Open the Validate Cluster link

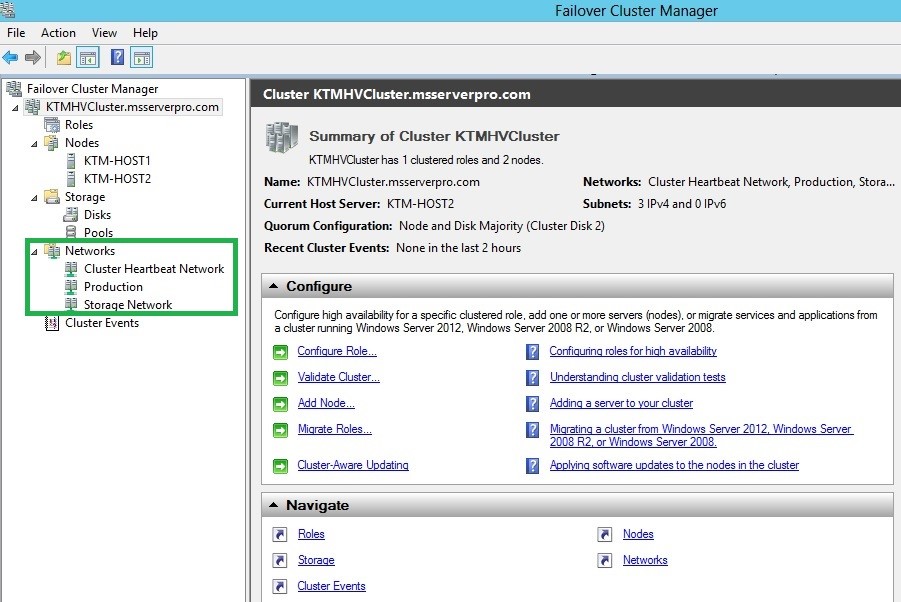click(338, 377)
